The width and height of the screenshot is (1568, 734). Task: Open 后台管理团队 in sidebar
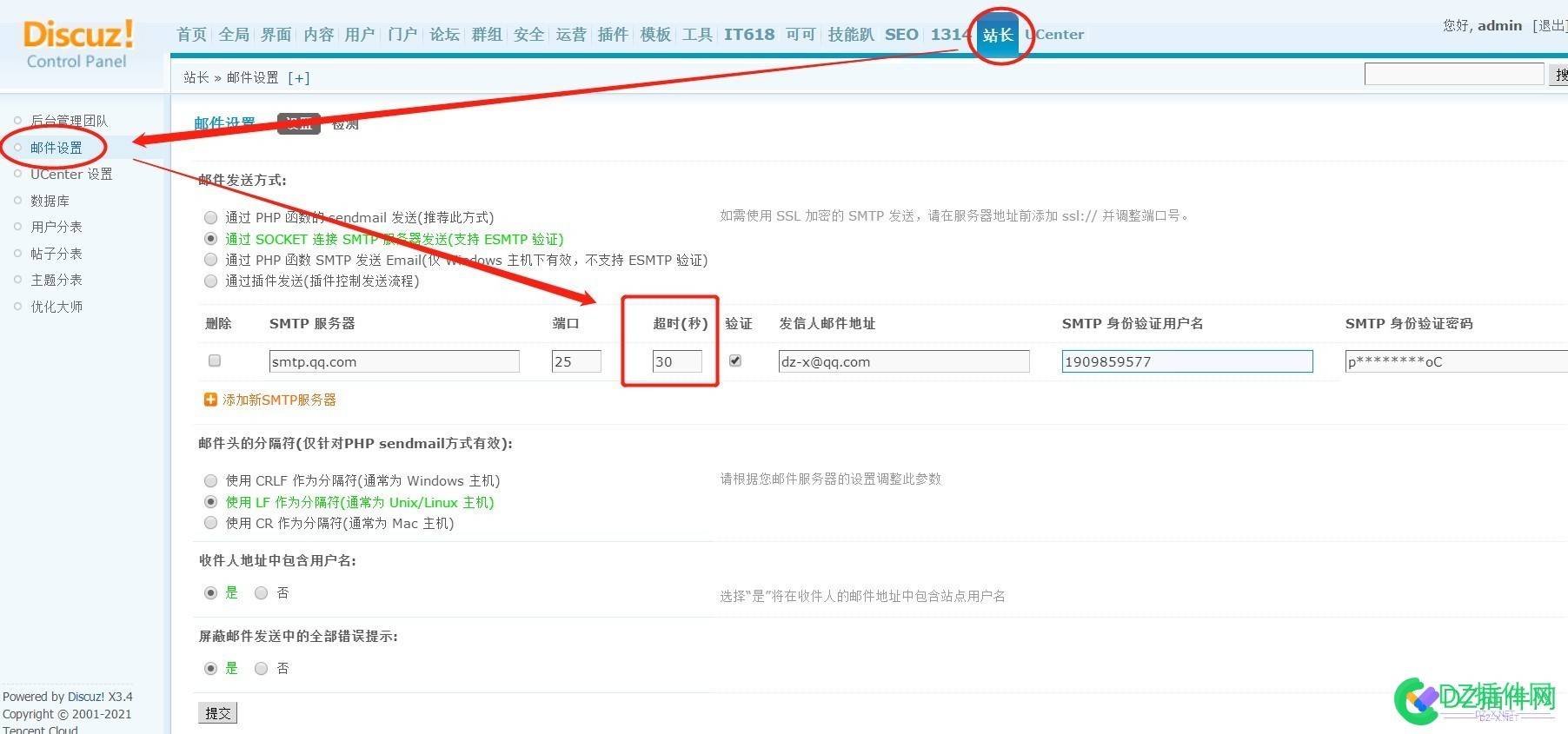coord(70,121)
